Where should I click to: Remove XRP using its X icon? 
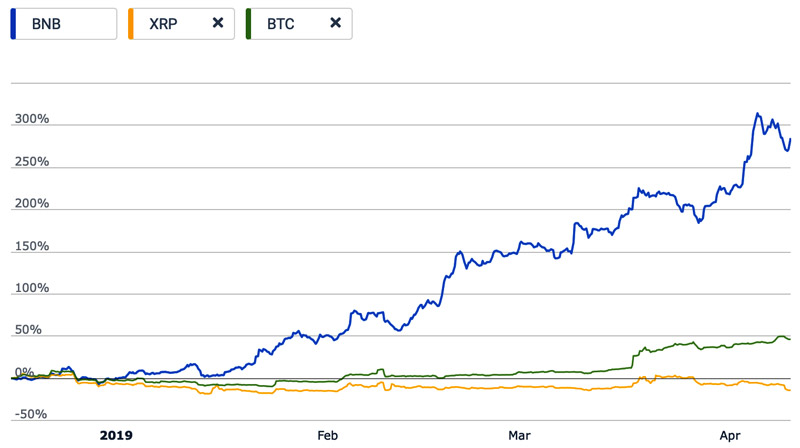coord(218,23)
